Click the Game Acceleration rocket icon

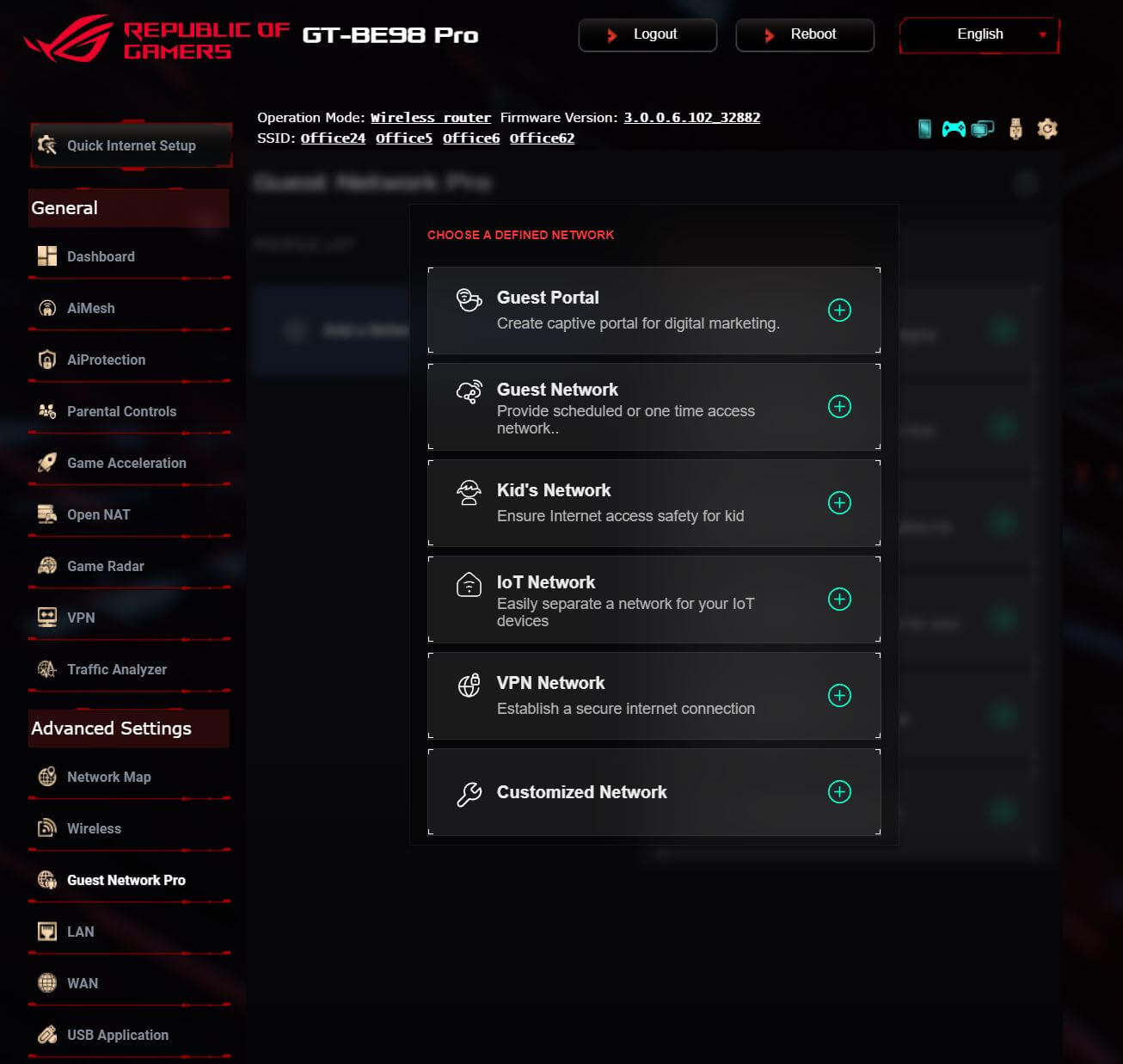coord(47,463)
